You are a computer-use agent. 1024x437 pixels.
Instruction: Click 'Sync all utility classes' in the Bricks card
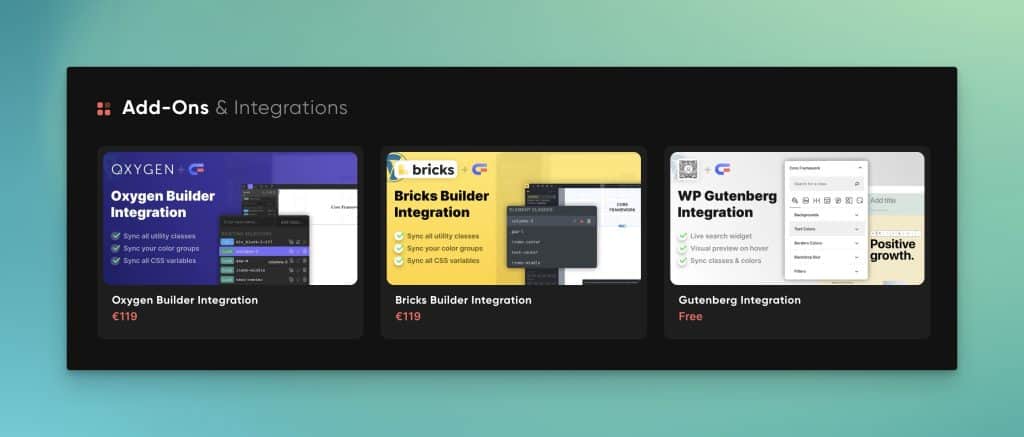point(443,236)
